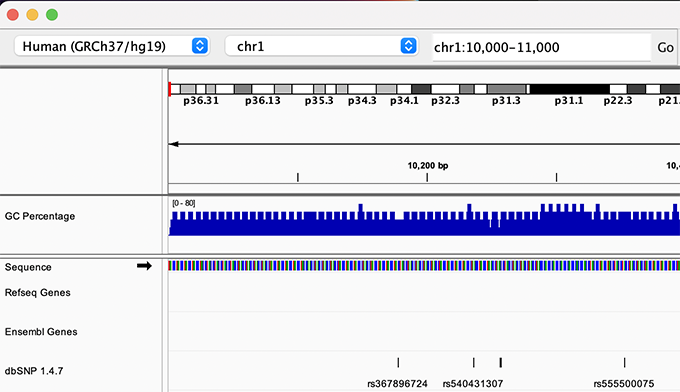Click the red position marker on the ideogram
The height and width of the screenshot is (392, 680).
[x=170, y=89]
